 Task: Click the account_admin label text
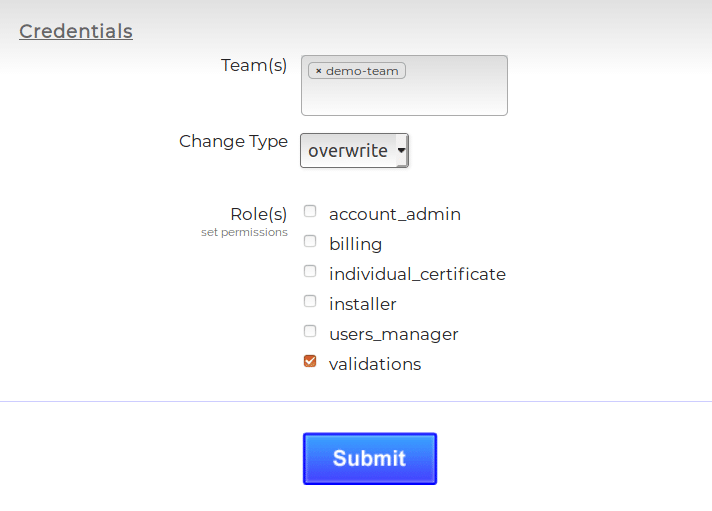[395, 214]
